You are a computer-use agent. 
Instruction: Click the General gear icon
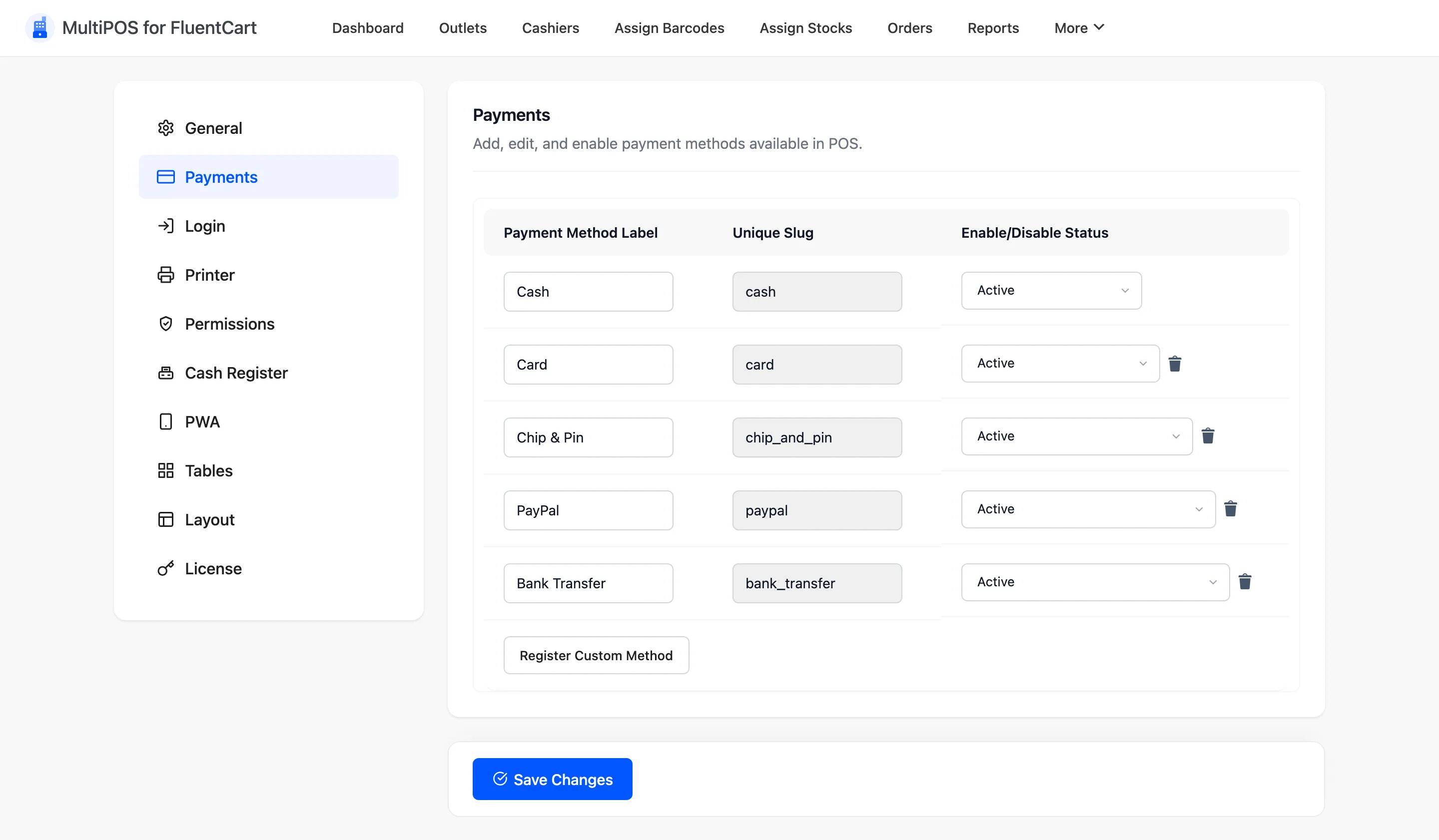tap(165, 128)
